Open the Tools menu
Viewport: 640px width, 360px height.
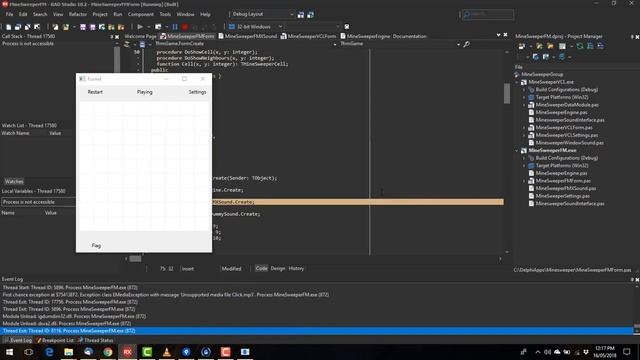[x=165, y=14]
